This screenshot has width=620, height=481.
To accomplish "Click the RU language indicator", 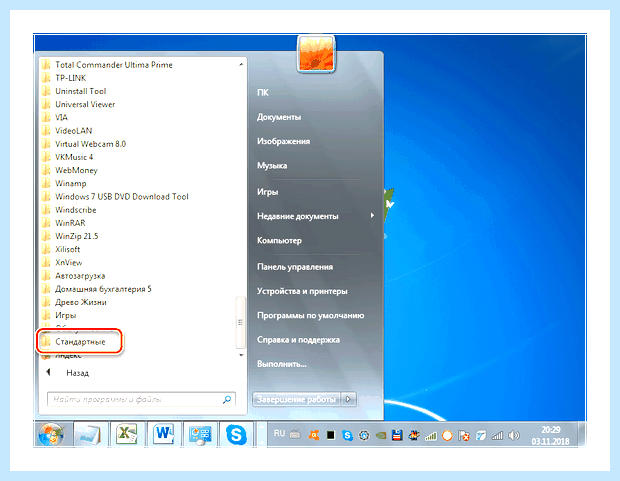I will [279, 434].
